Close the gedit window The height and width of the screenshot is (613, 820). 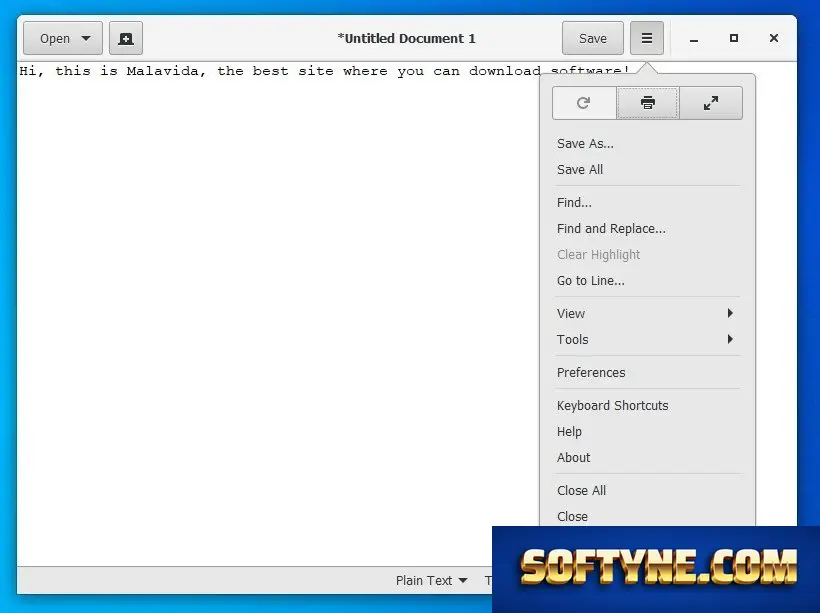click(774, 38)
